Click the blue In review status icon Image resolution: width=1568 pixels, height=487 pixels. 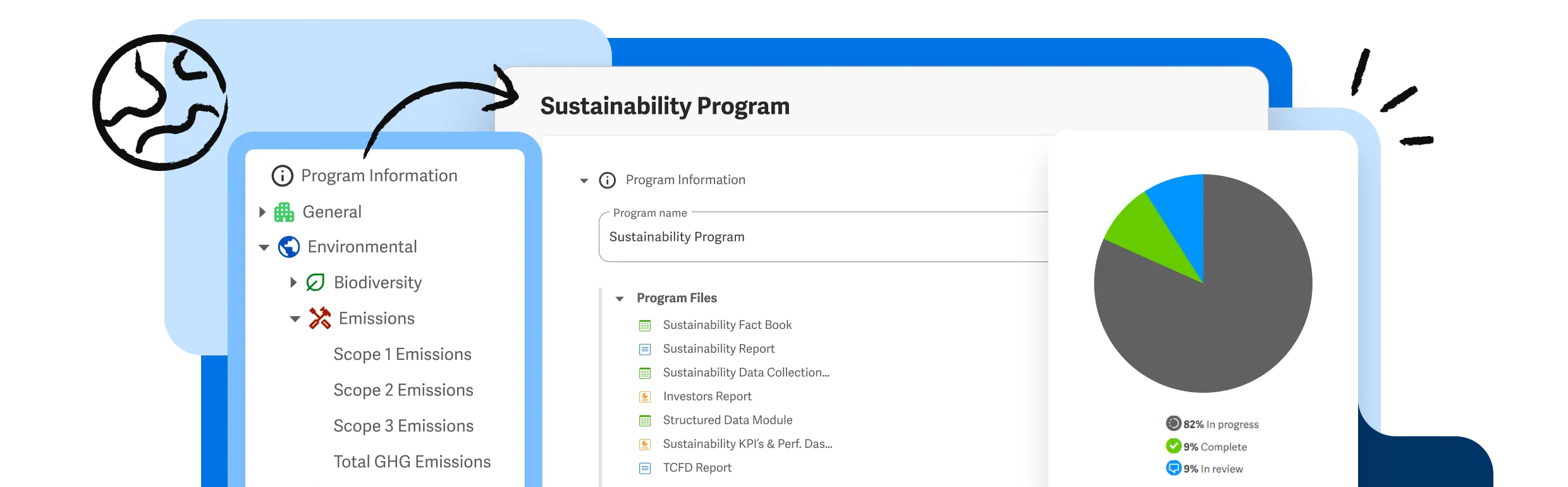click(1173, 469)
